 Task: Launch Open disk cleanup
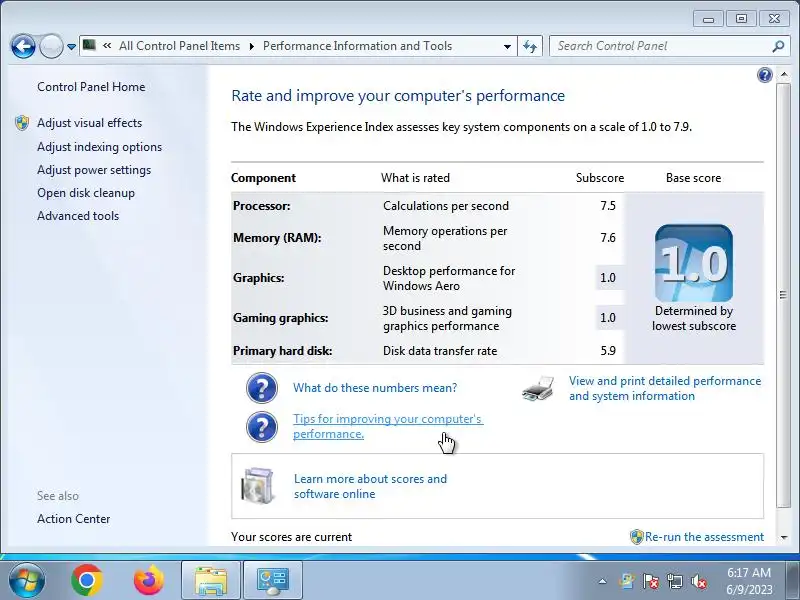[86, 193]
